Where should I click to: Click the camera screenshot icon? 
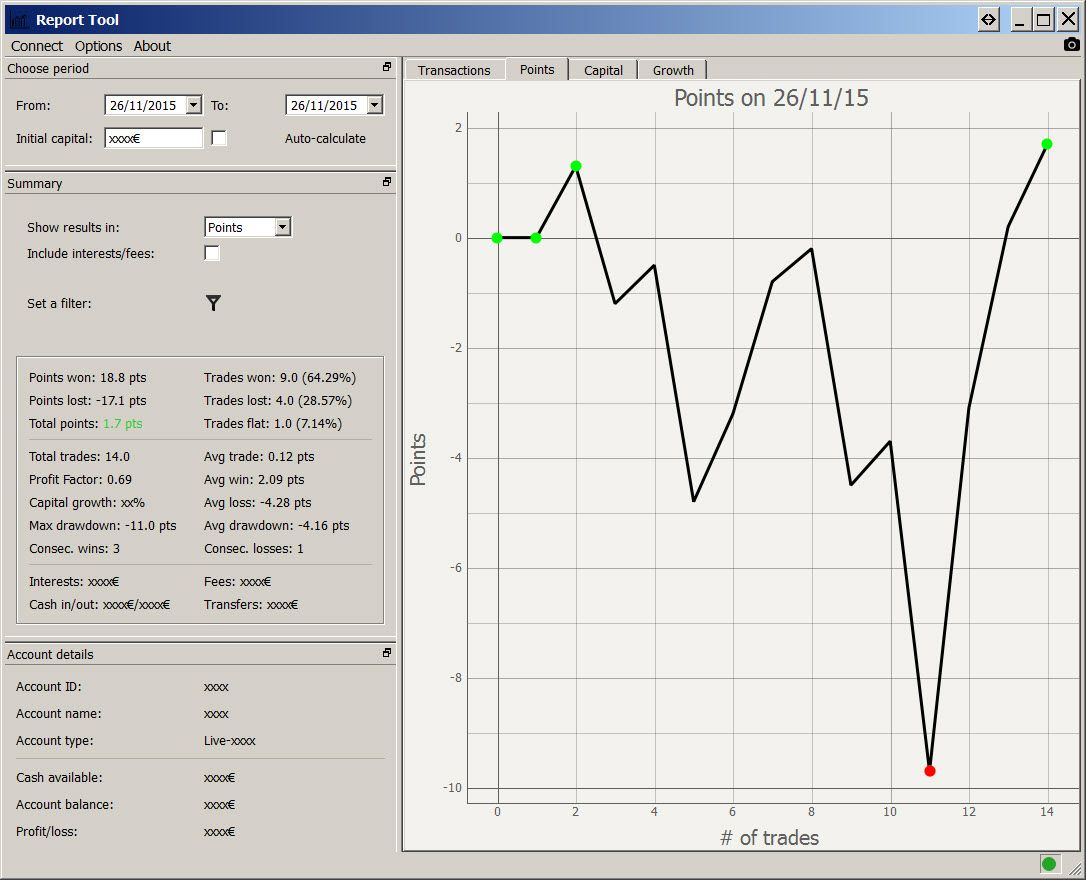point(1071,45)
